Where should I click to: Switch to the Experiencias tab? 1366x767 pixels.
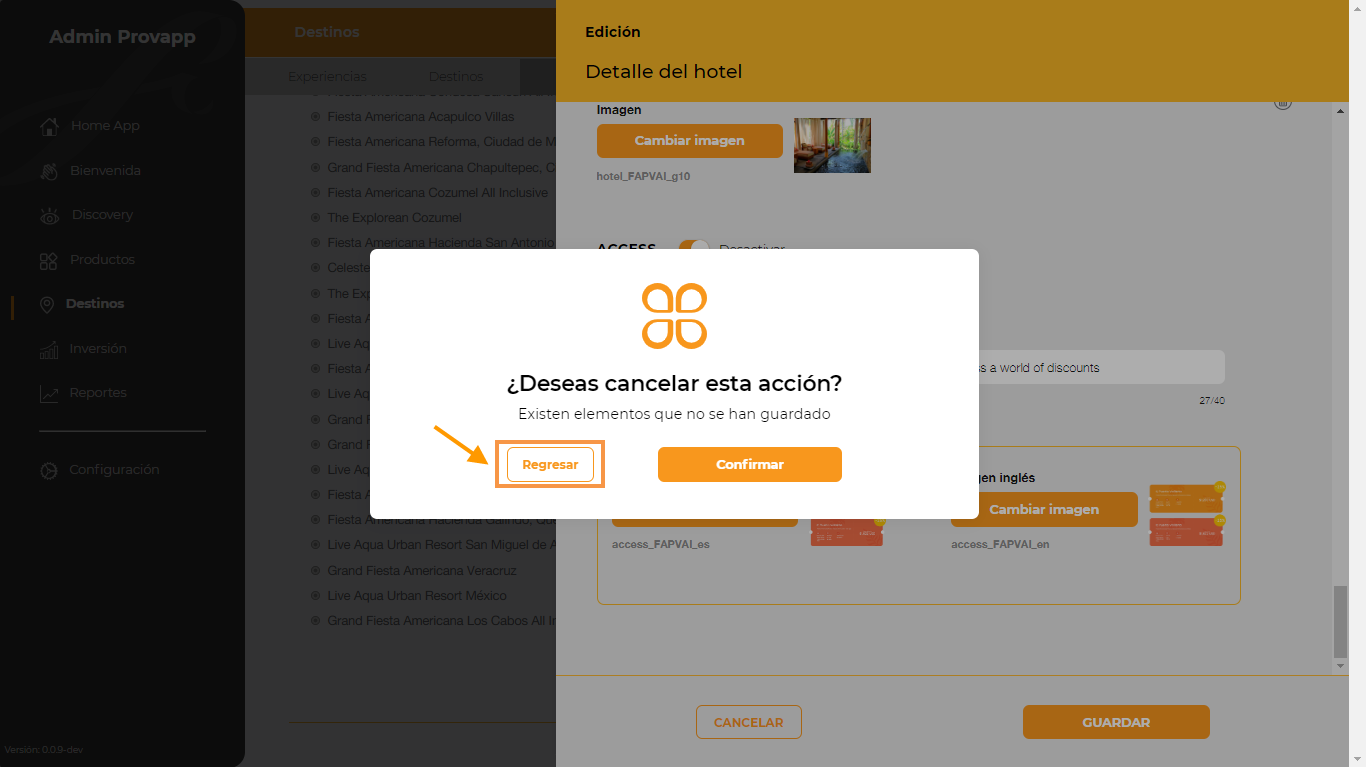(x=327, y=76)
